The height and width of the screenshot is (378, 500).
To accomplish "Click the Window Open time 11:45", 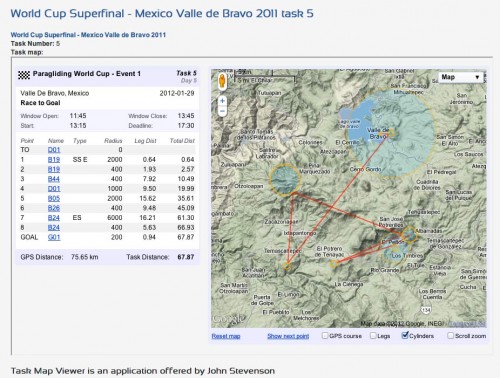I will [x=78, y=116].
